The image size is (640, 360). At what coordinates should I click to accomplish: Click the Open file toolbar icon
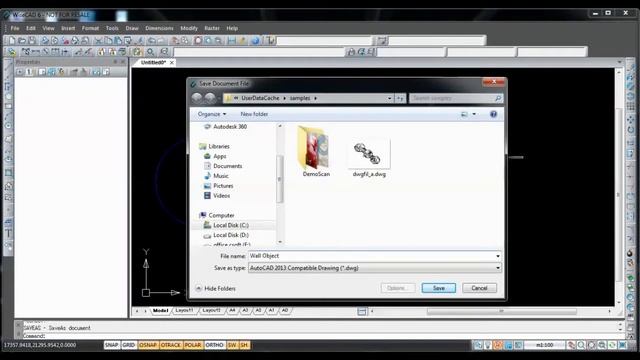click(x=22, y=40)
